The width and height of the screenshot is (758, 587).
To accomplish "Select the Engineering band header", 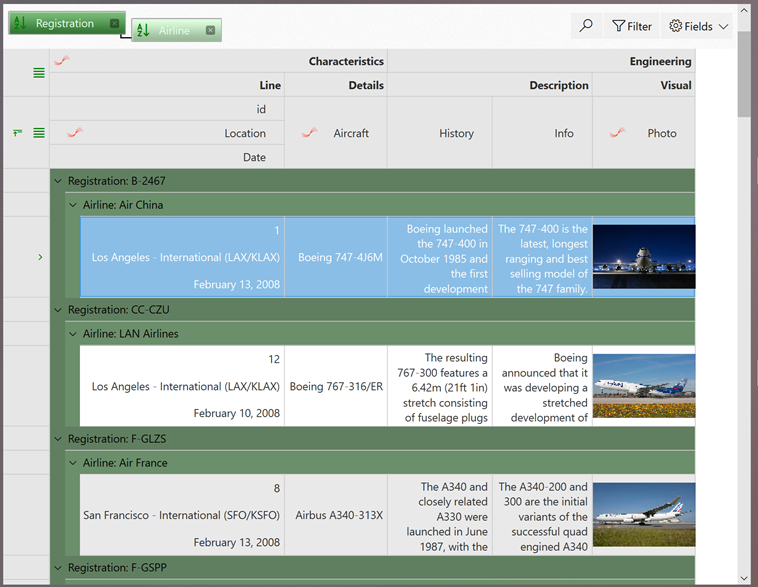I will pos(541,61).
